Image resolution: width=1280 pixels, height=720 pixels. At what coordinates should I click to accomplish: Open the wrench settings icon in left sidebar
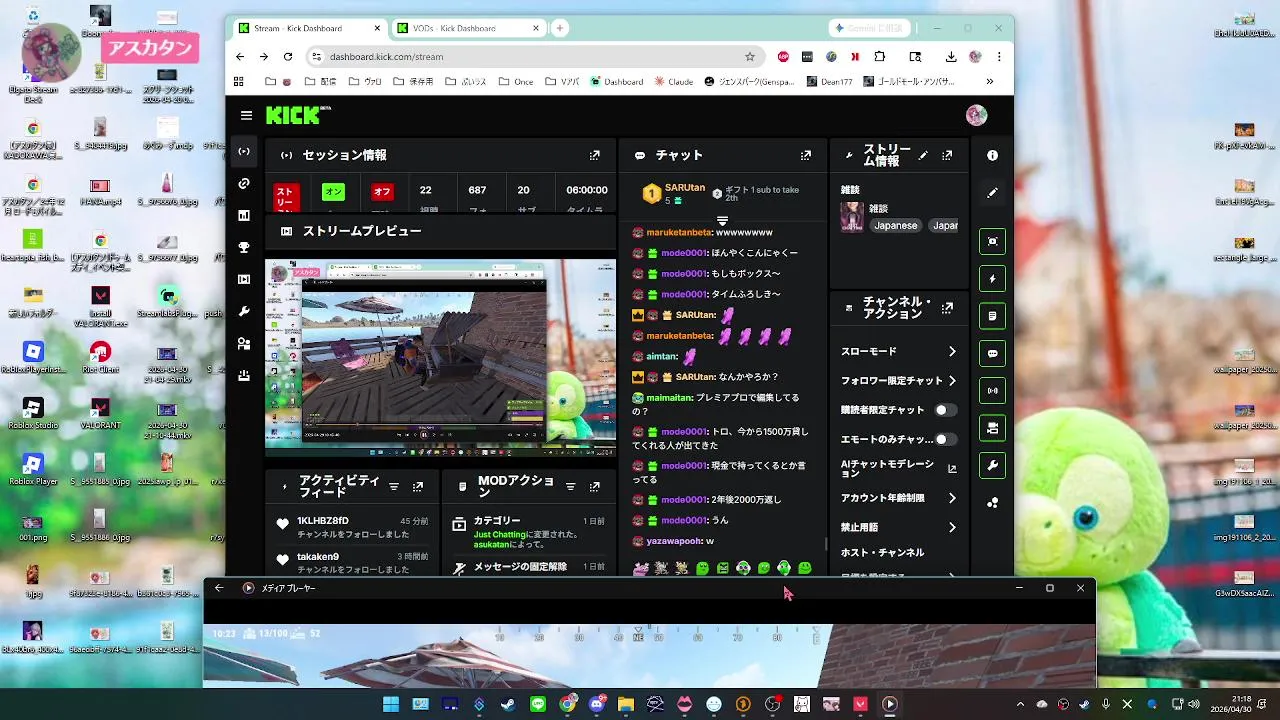244,312
